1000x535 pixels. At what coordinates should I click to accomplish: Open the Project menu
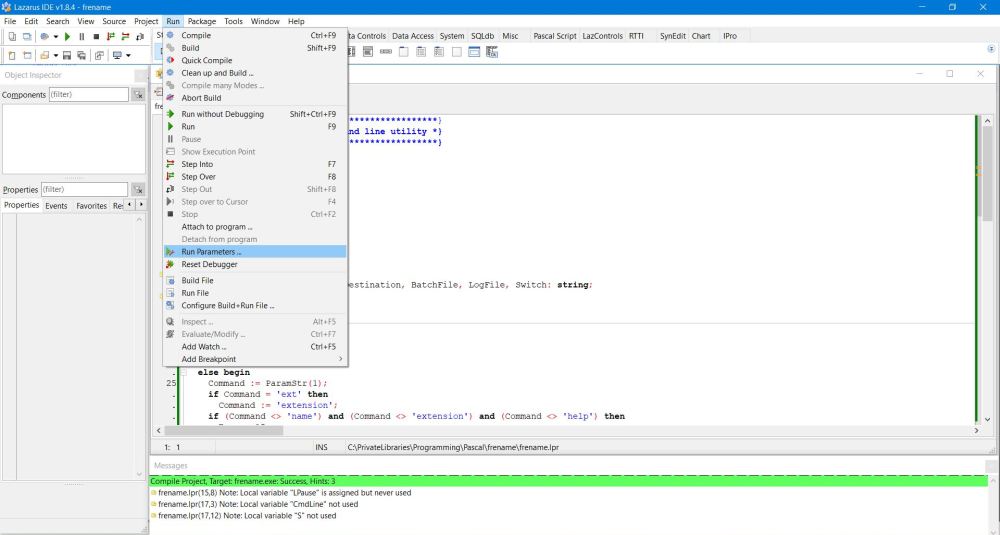146,21
